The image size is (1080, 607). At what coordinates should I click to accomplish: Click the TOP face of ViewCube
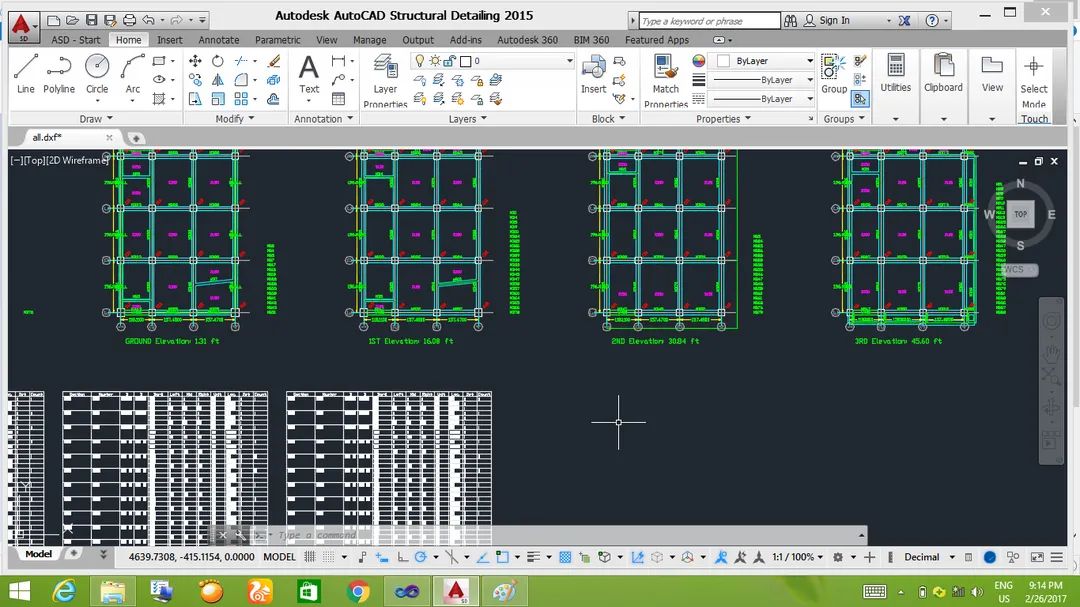click(x=1020, y=214)
